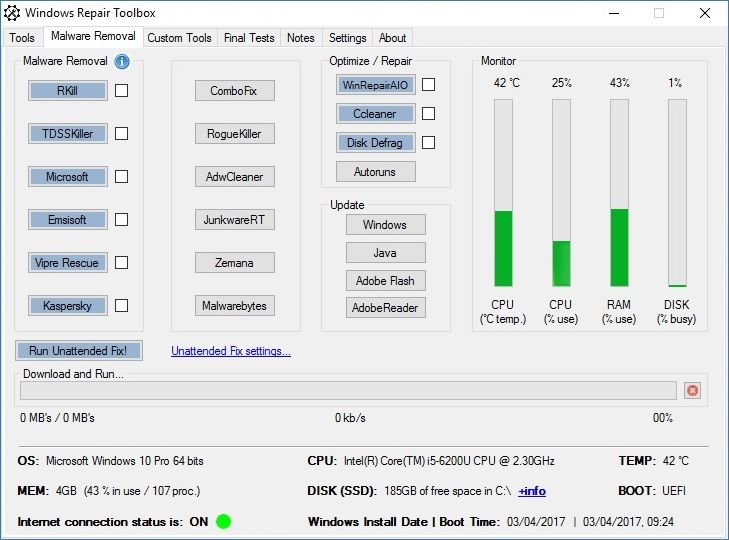This screenshot has width=729, height=540.
Task: Update Java
Action: pos(385,253)
